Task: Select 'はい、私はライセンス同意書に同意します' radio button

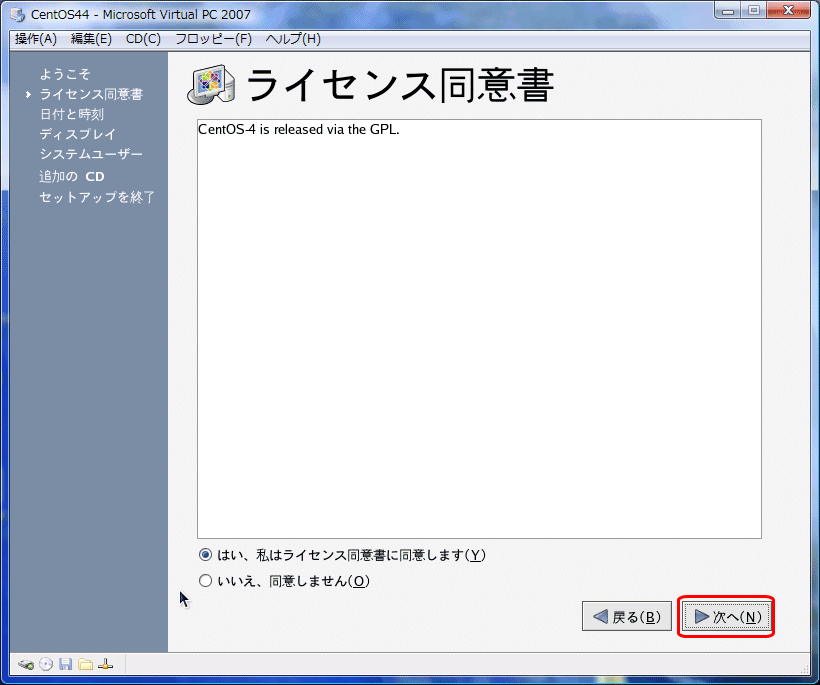Action: 206,555
